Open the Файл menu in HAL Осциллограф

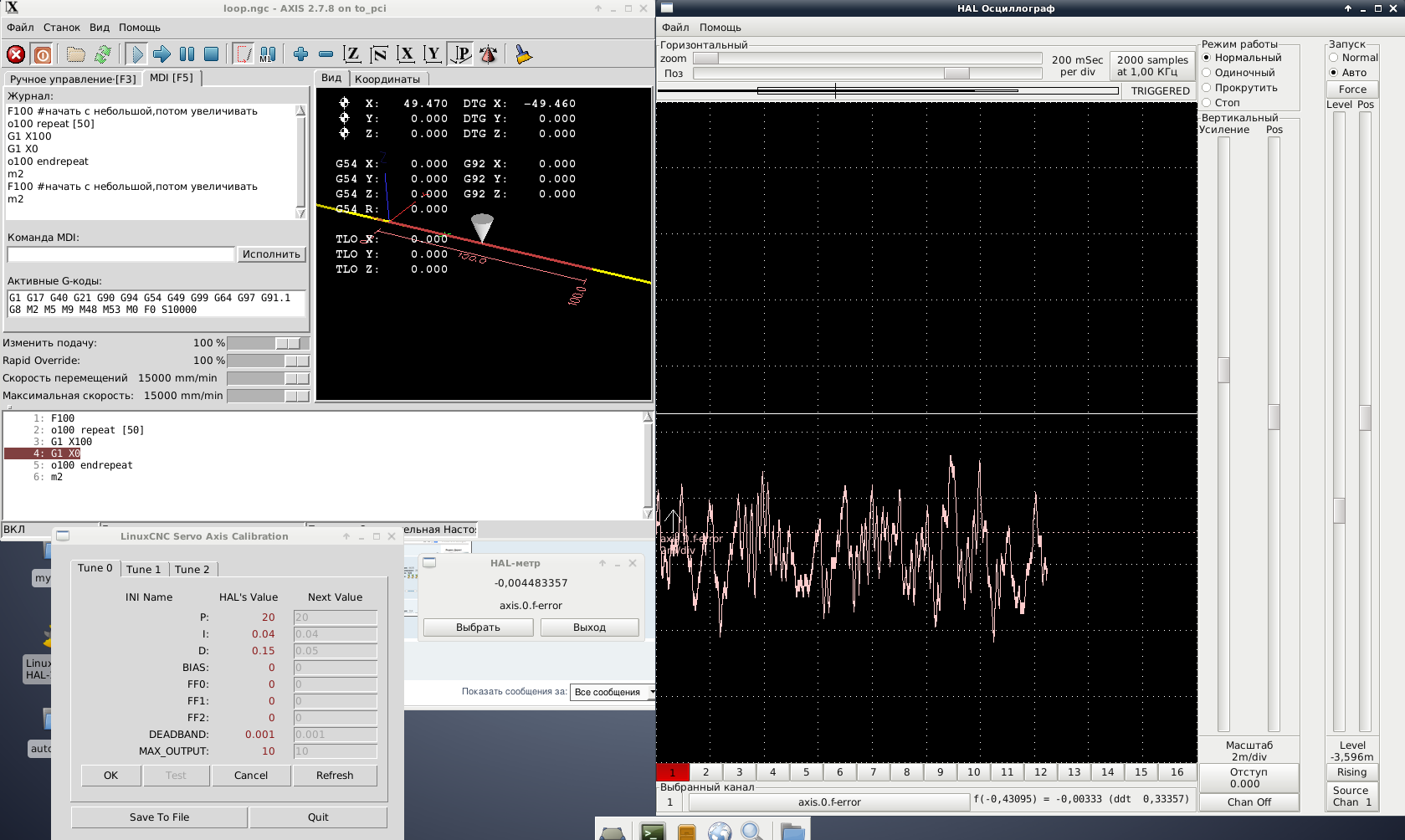coord(675,28)
